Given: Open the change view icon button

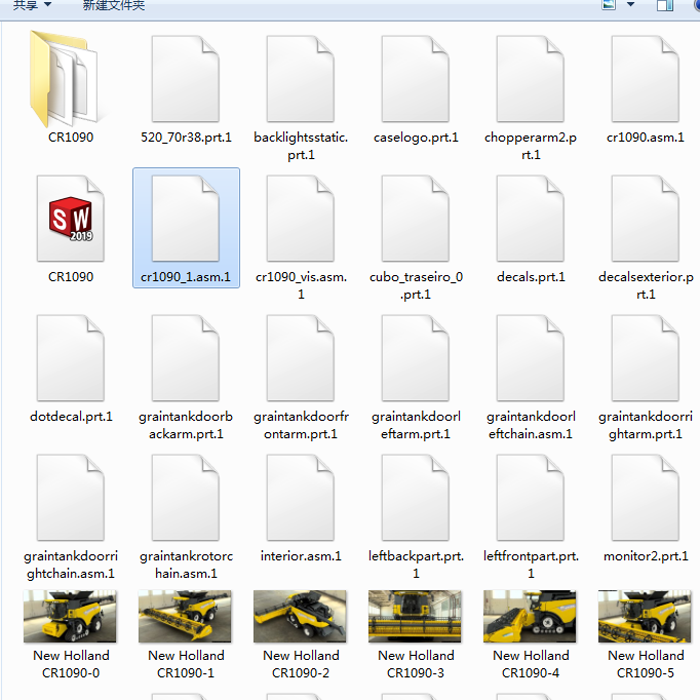Looking at the screenshot, I should tap(609, 5).
